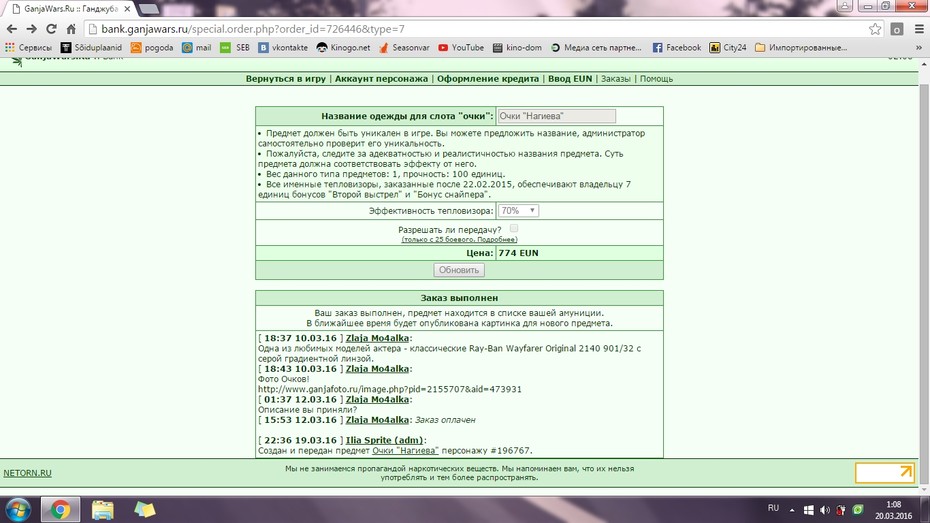Screen dimensions: 930x523
Task: Open Chrome in the taskbar
Action: coord(60,509)
